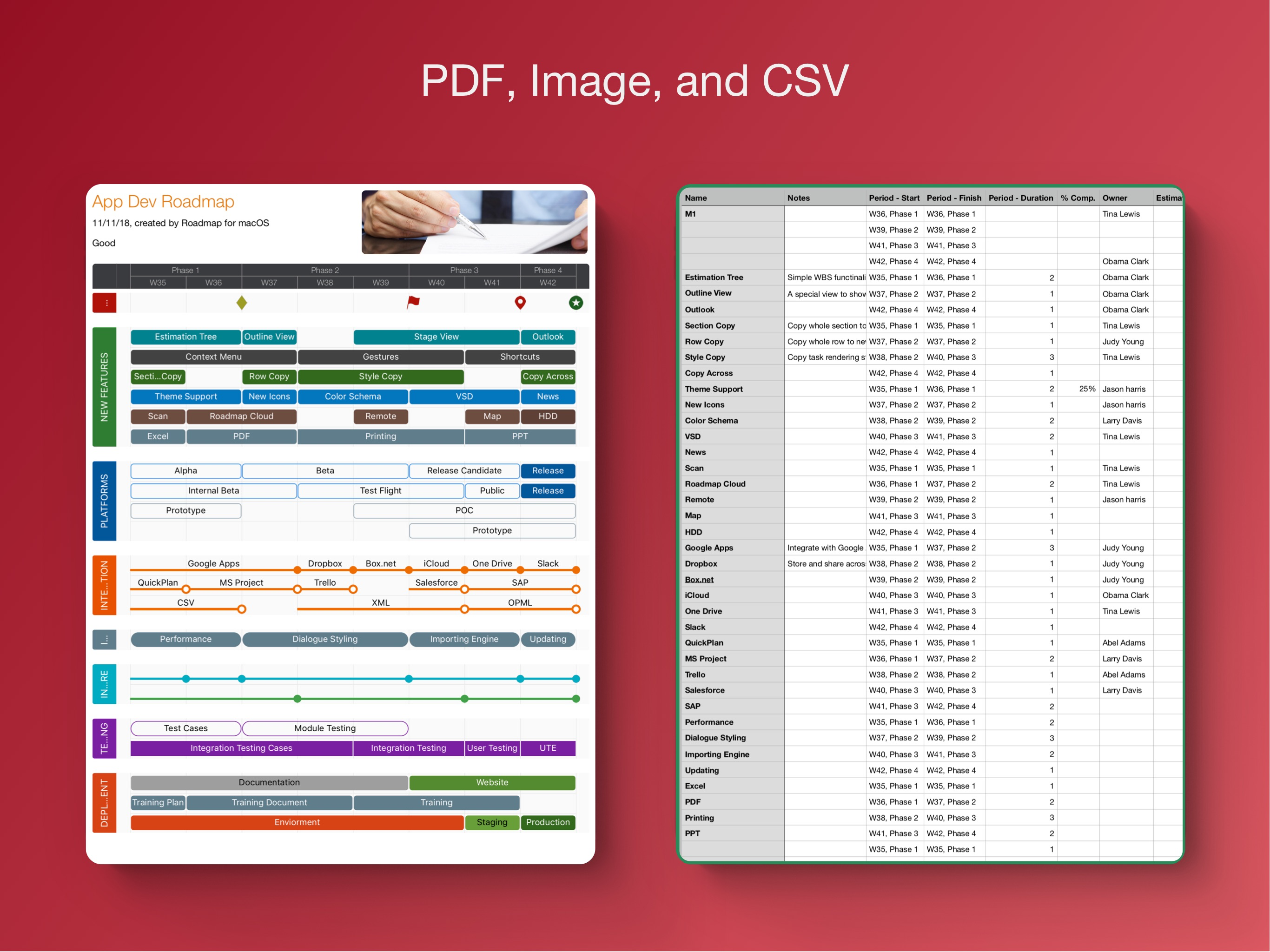Click the Estimation Tree task bar
This screenshot has width=1270, height=952.
[185, 337]
